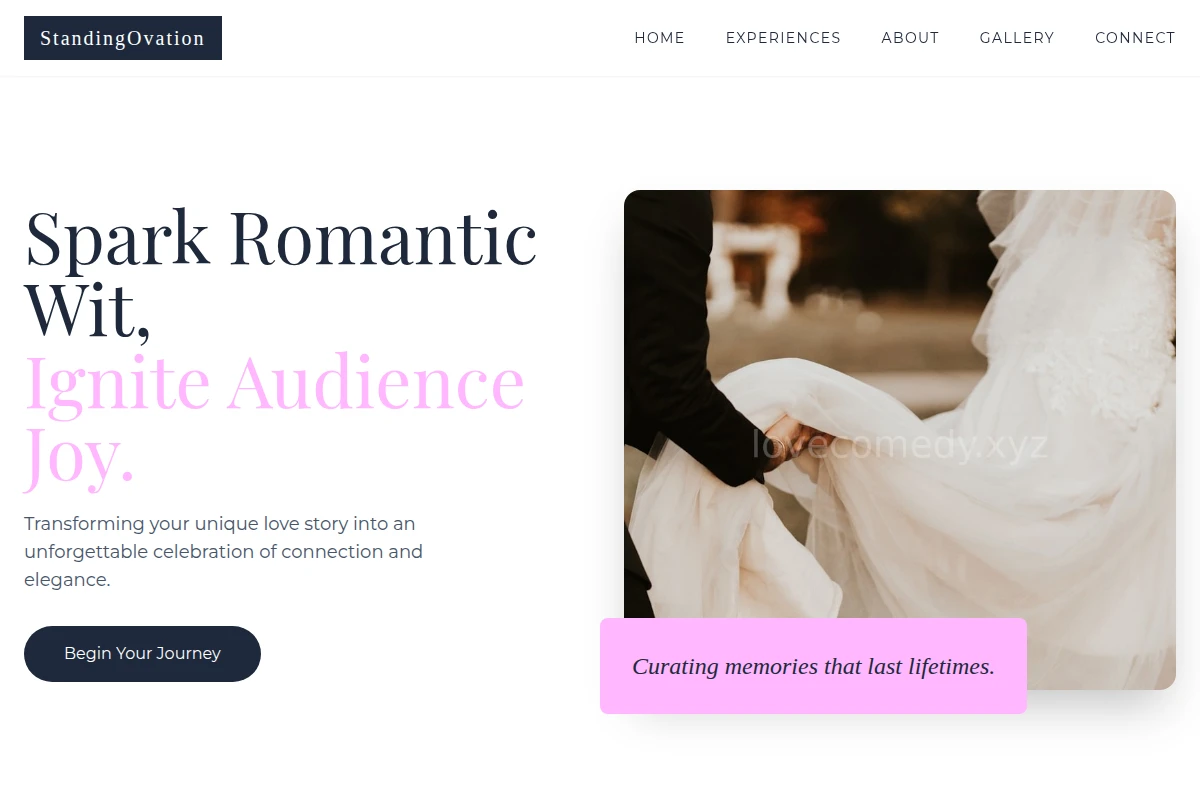Open the Home menu item
Screen dimensions: 1200x800
coord(659,38)
